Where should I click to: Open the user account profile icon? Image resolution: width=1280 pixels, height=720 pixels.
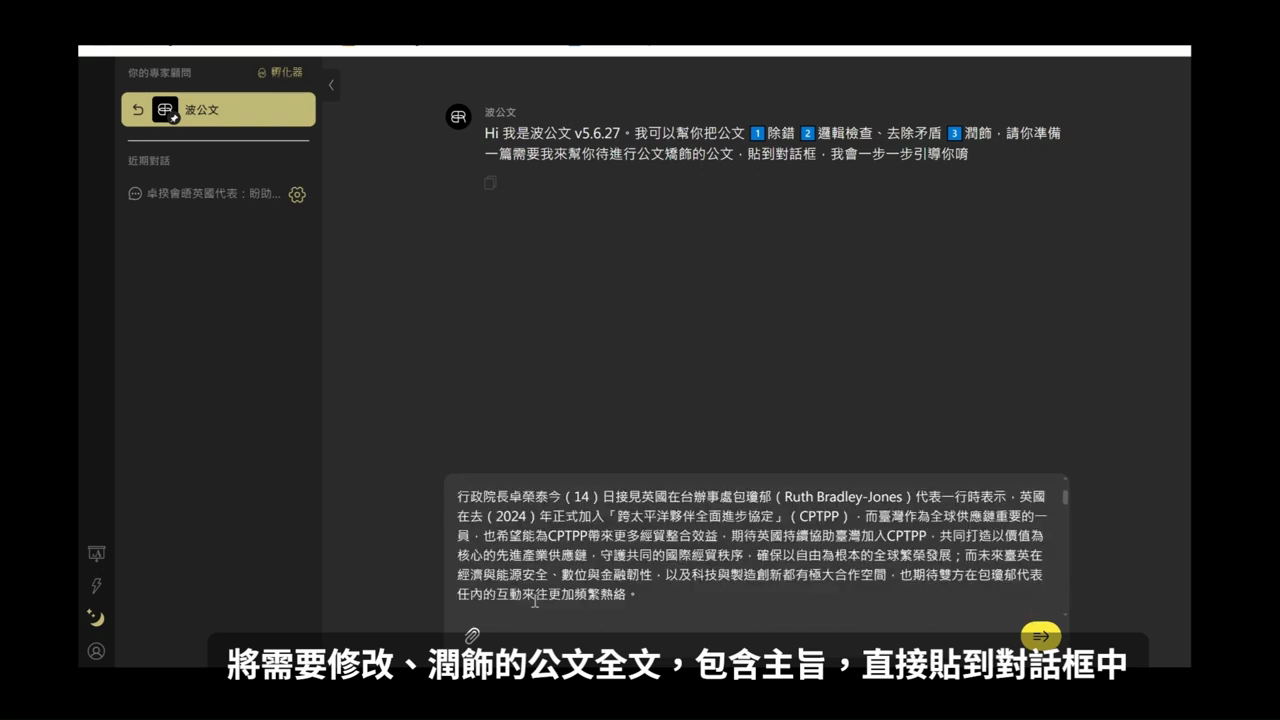point(96,651)
